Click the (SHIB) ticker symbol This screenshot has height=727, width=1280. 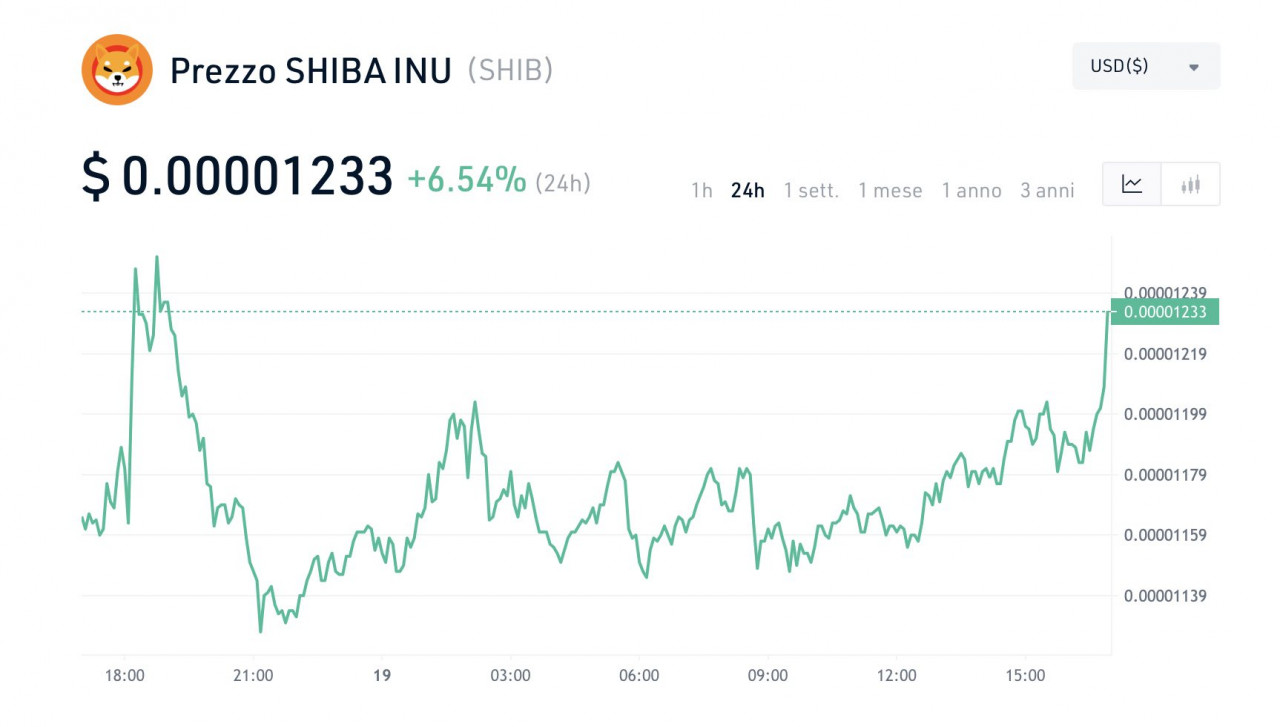[x=510, y=71]
